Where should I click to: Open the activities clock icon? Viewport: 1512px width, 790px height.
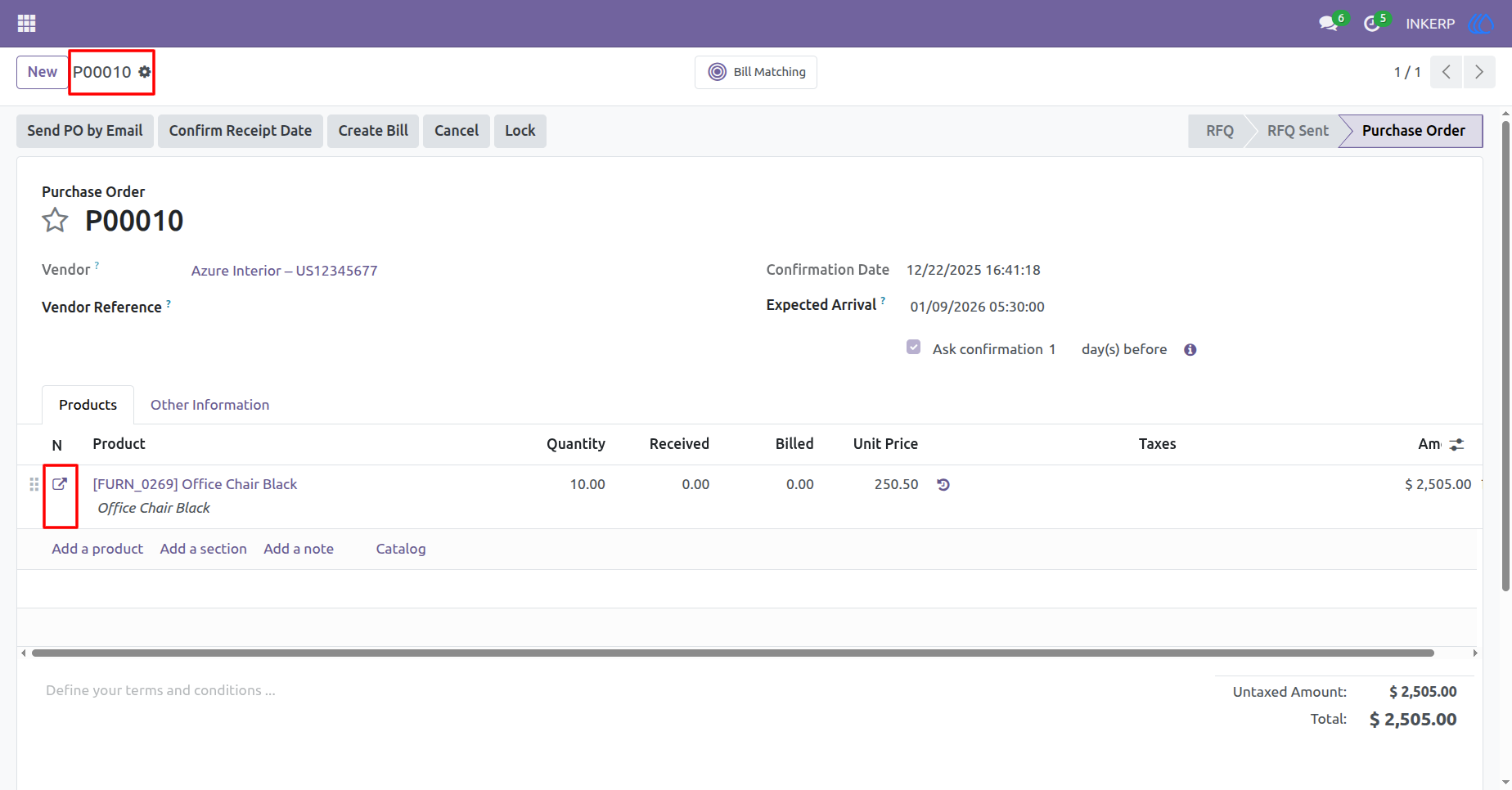pyautogui.click(x=1372, y=24)
